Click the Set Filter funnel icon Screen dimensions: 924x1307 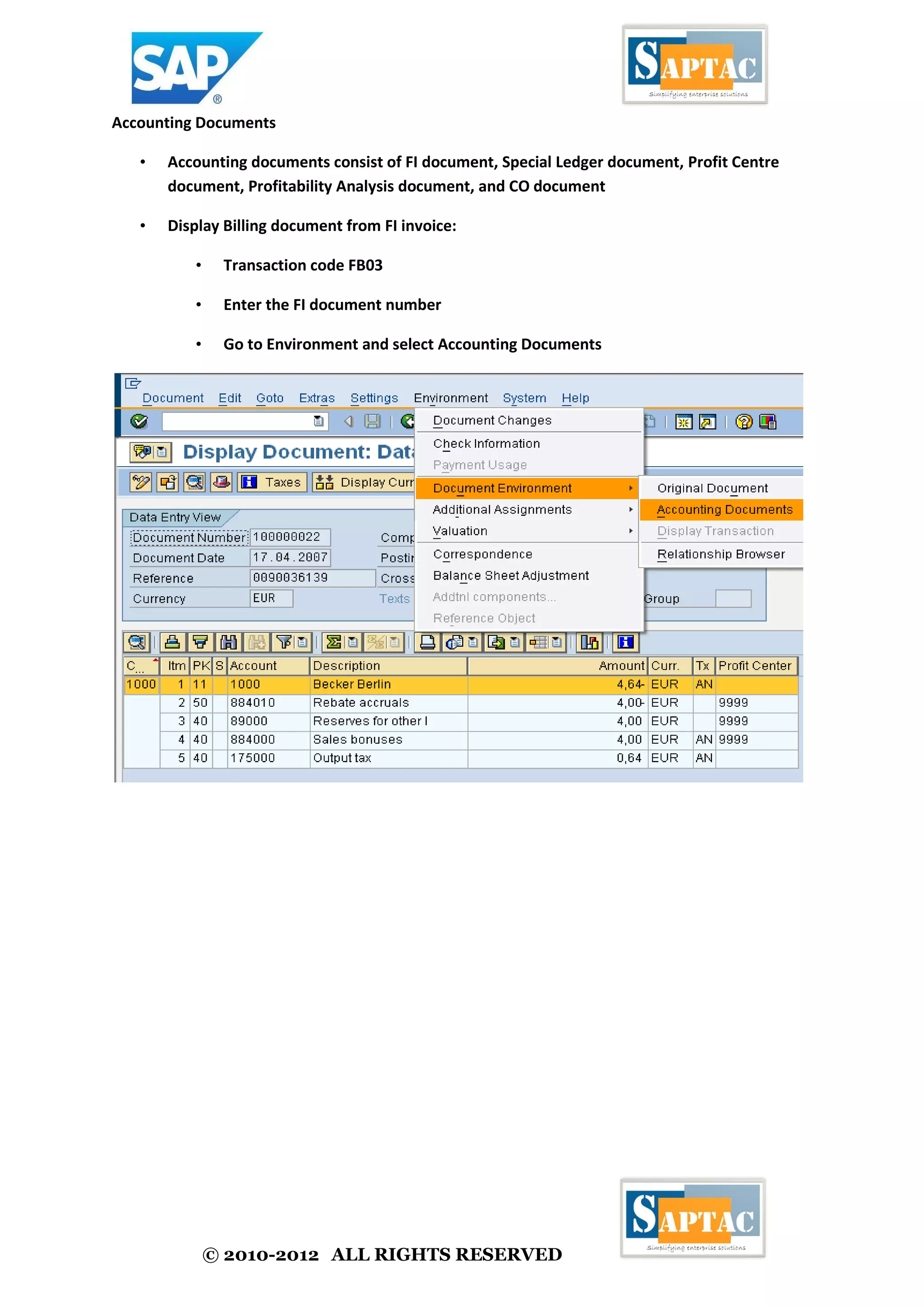pos(283,643)
